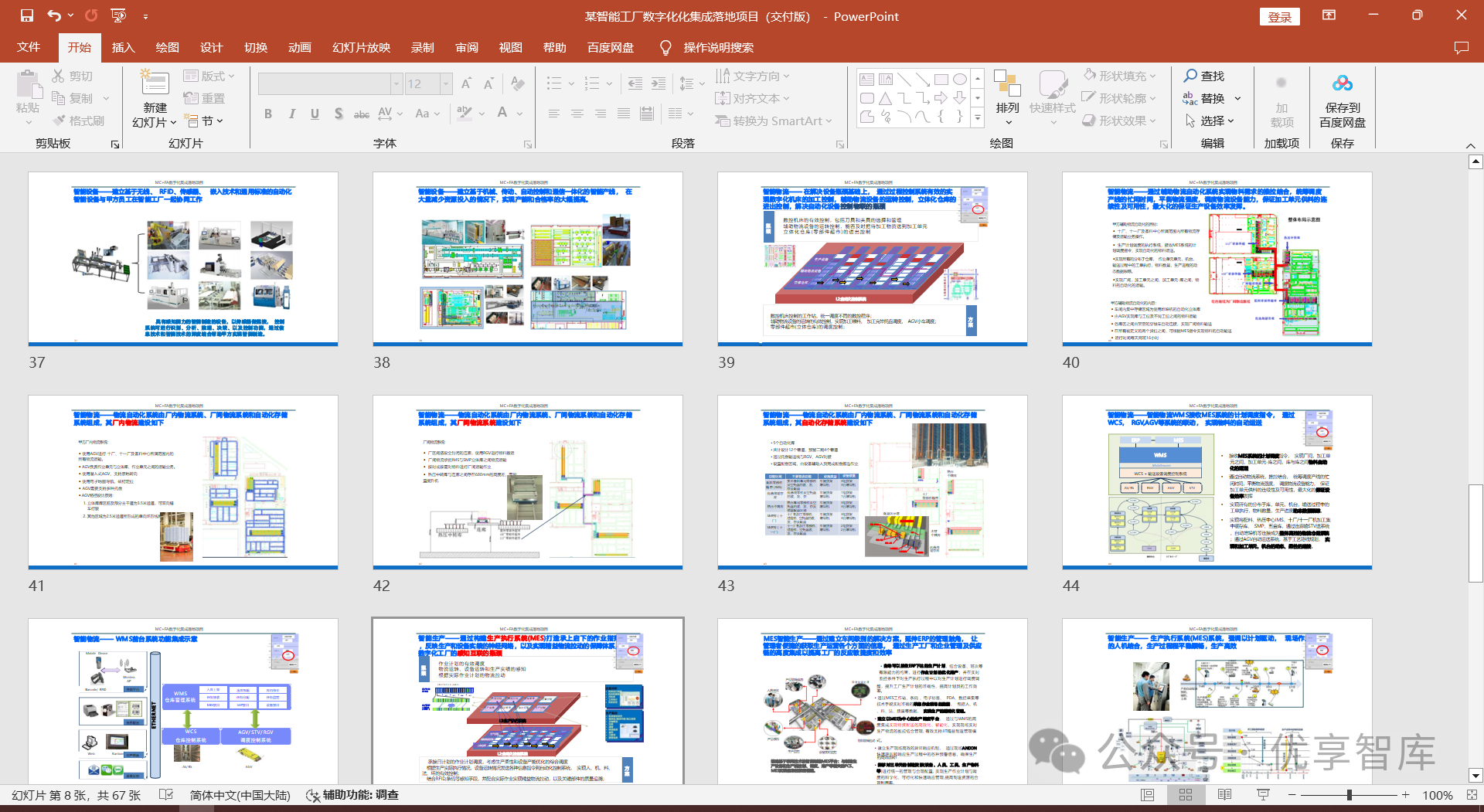Click the comments icon in ribbon tab row
Image resolution: width=1484 pixels, height=812 pixels.
coord(1461,48)
